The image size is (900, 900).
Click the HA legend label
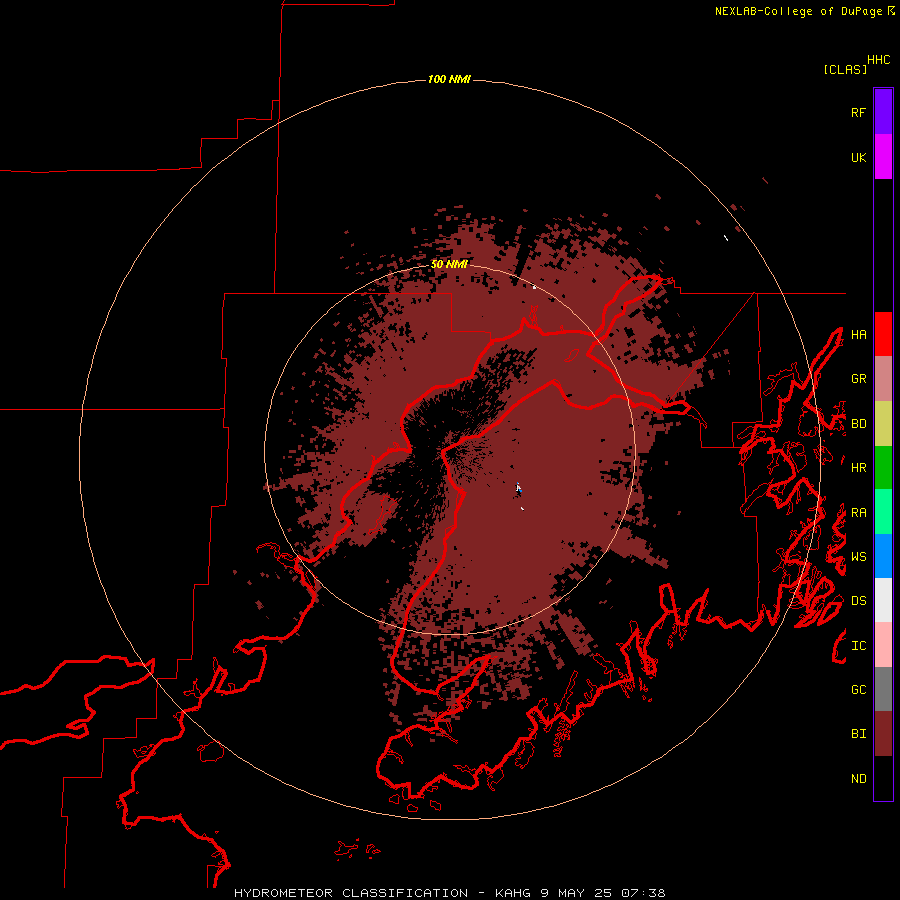click(x=858, y=335)
